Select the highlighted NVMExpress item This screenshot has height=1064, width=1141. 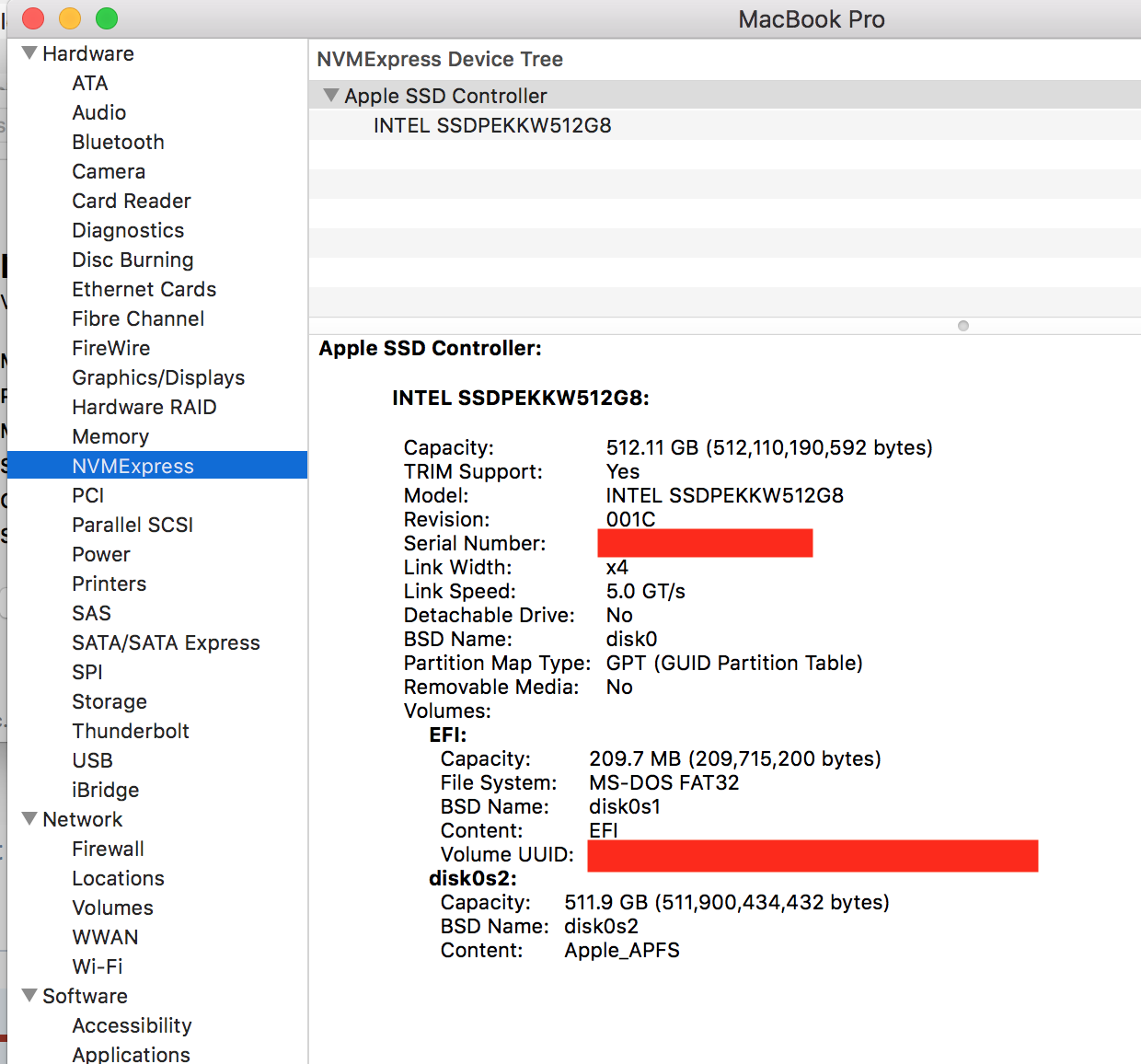coord(157,466)
